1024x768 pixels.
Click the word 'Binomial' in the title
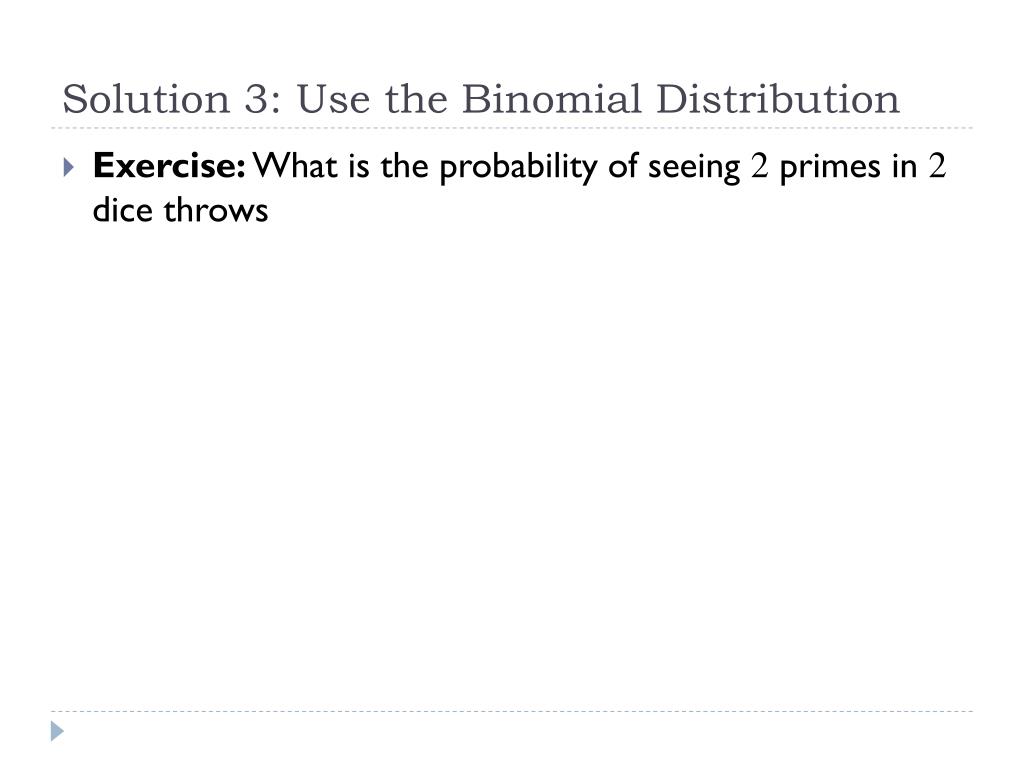click(552, 99)
